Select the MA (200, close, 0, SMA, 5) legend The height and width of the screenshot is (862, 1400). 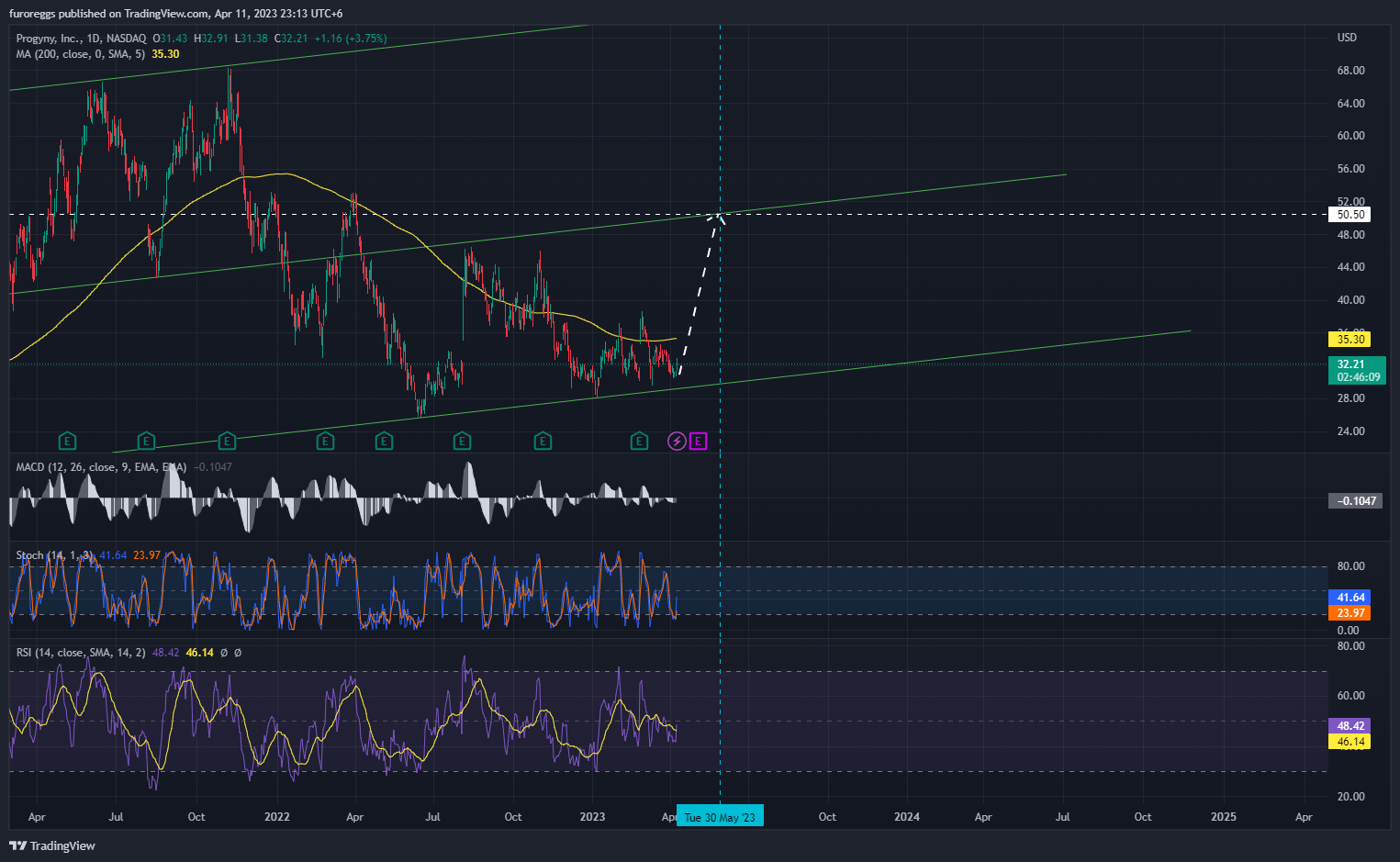point(80,54)
